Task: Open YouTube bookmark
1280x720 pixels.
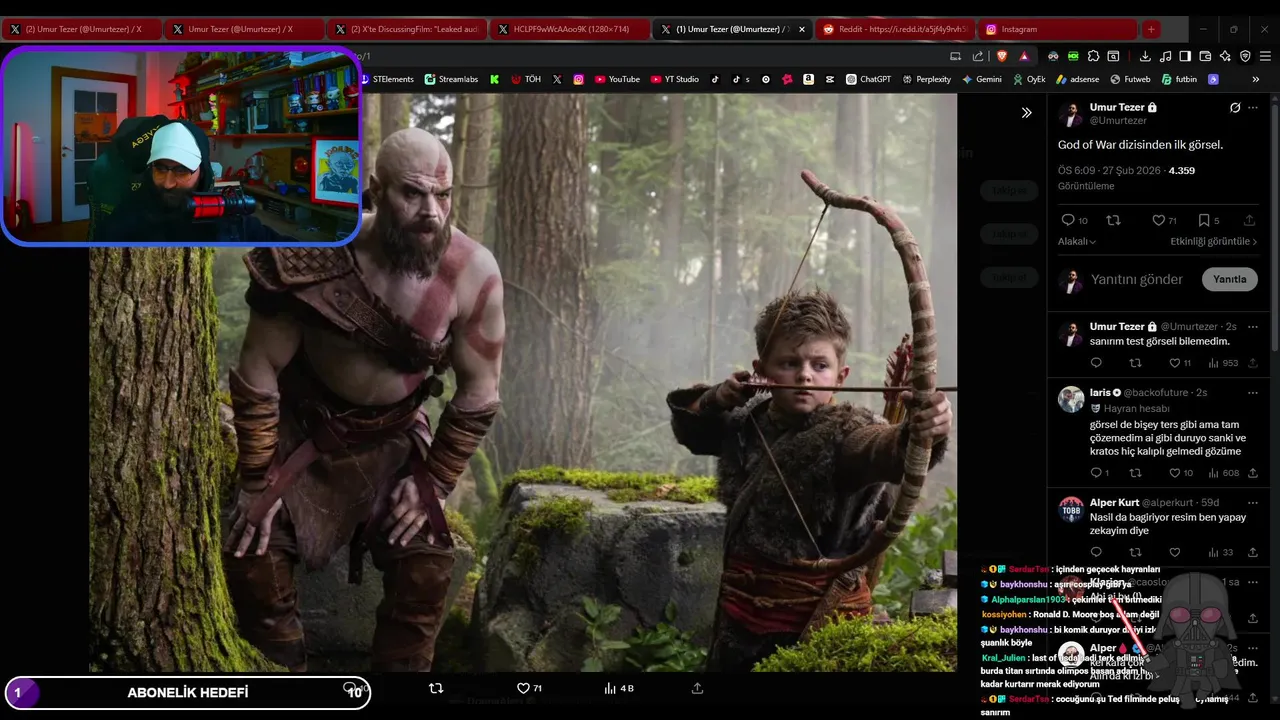Action: click(x=617, y=79)
